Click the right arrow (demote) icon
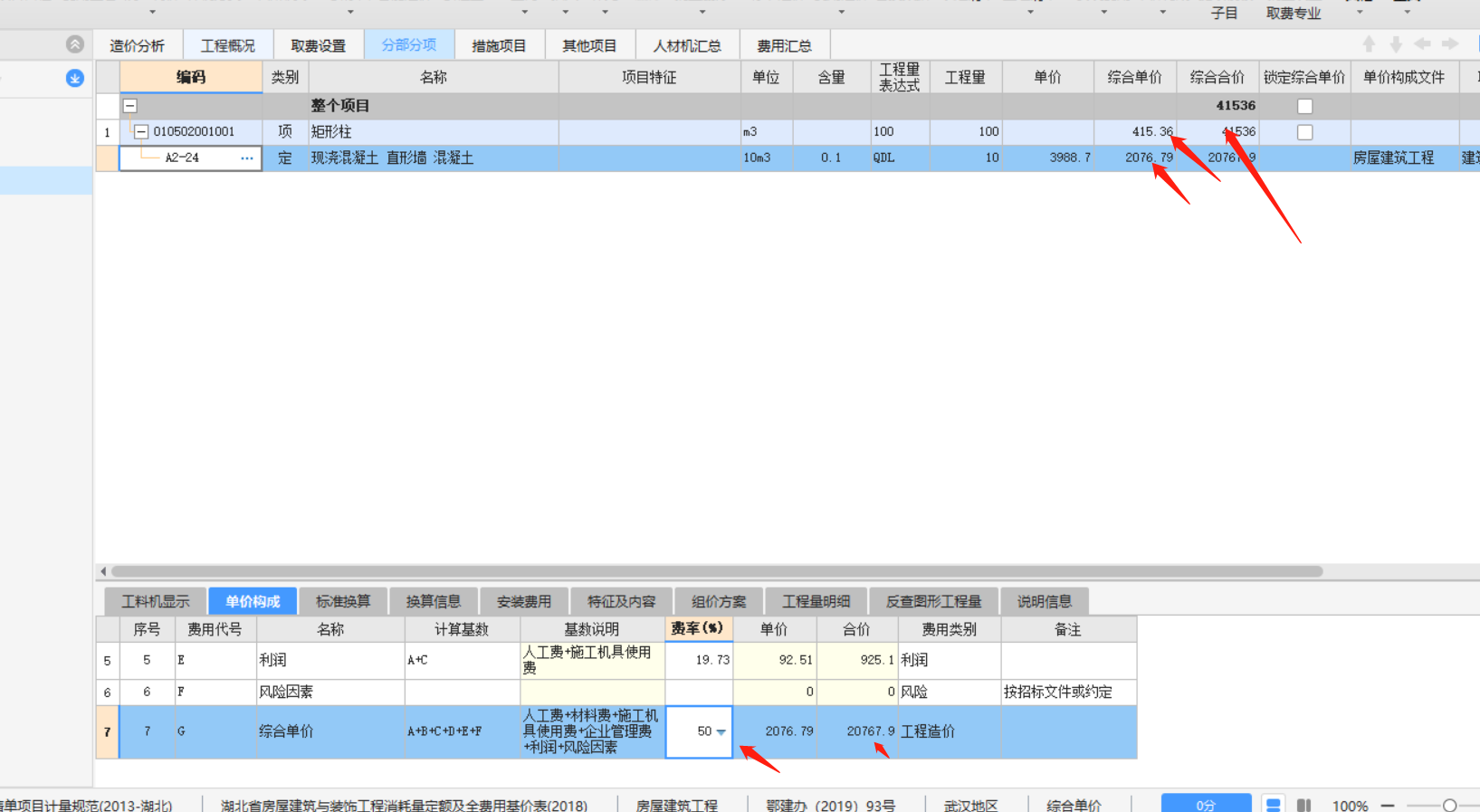The height and width of the screenshot is (812, 1480). pyautogui.click(x=1450, y=43)
